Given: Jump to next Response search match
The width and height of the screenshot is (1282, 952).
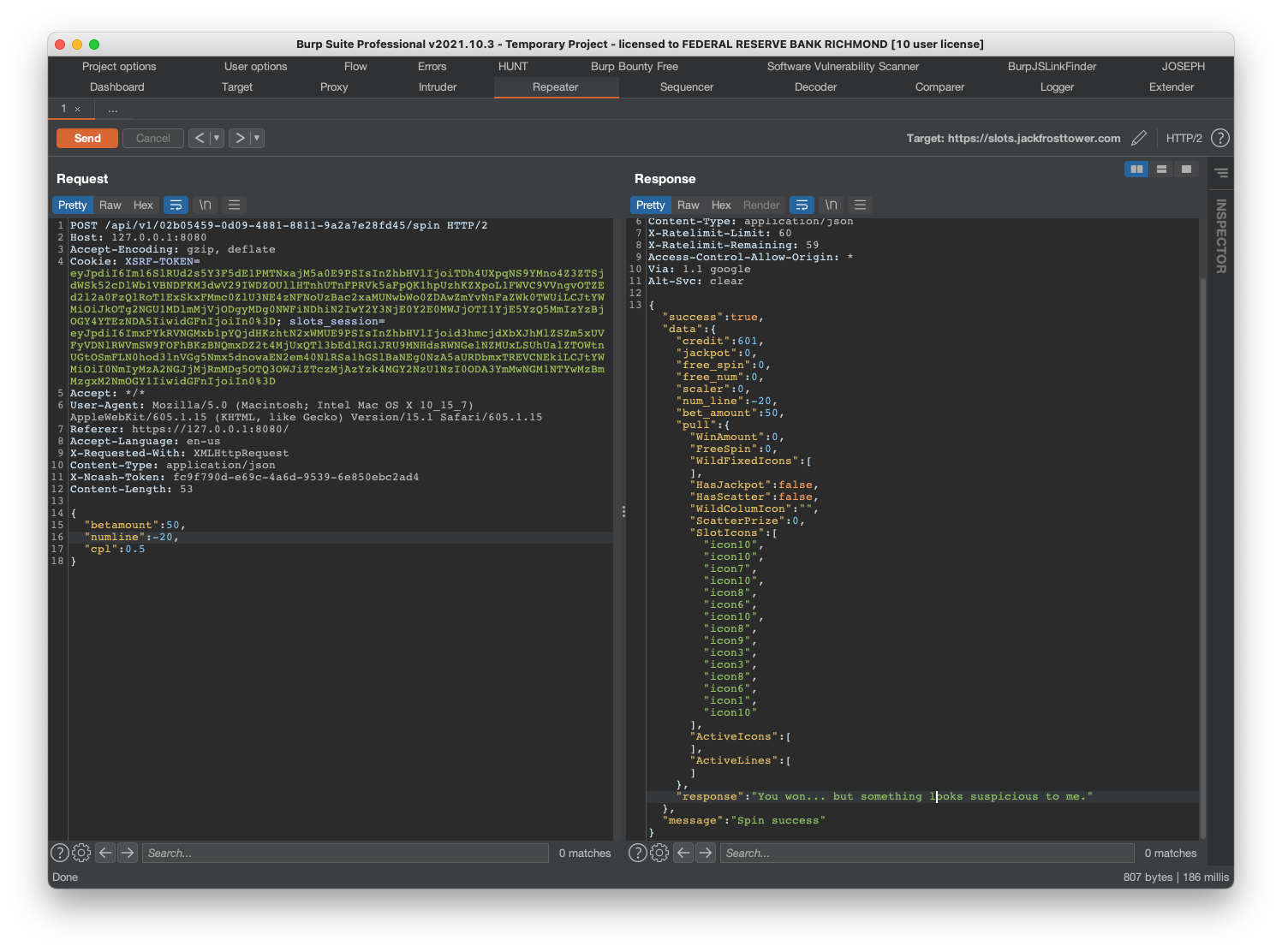Looking at the screenshot, I should coord(706,853).
